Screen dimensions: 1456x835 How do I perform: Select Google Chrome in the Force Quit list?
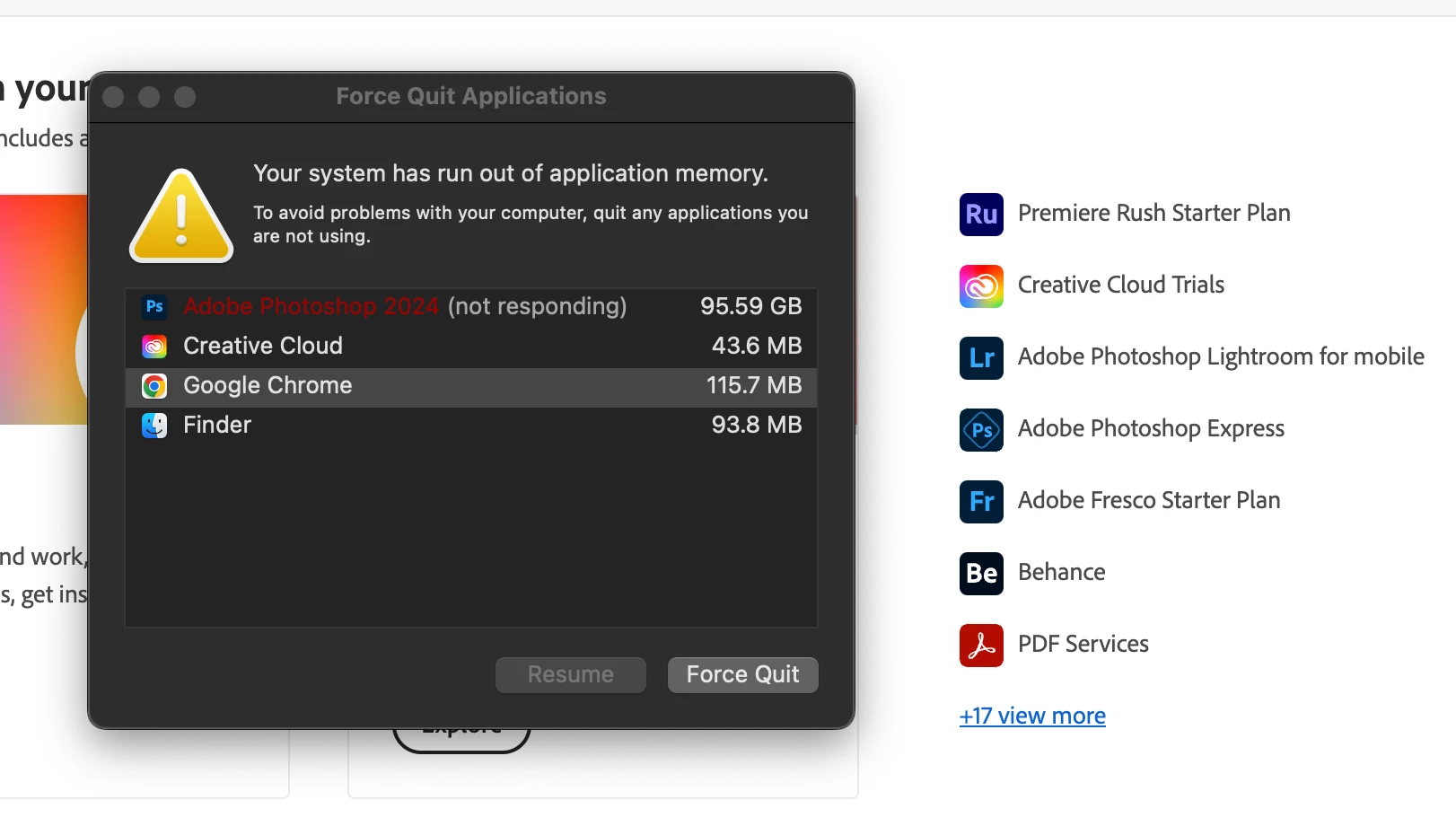[471, 386]
